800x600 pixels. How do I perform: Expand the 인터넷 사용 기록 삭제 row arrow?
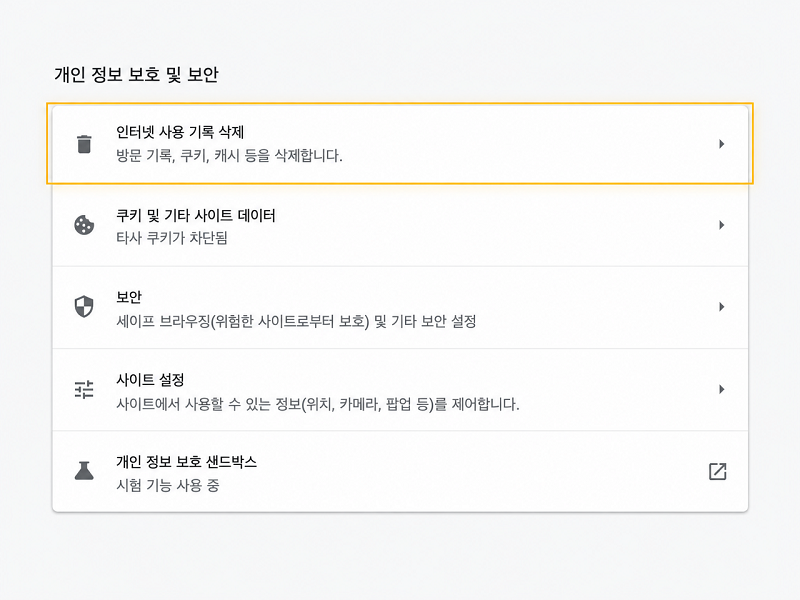(721, 144)
